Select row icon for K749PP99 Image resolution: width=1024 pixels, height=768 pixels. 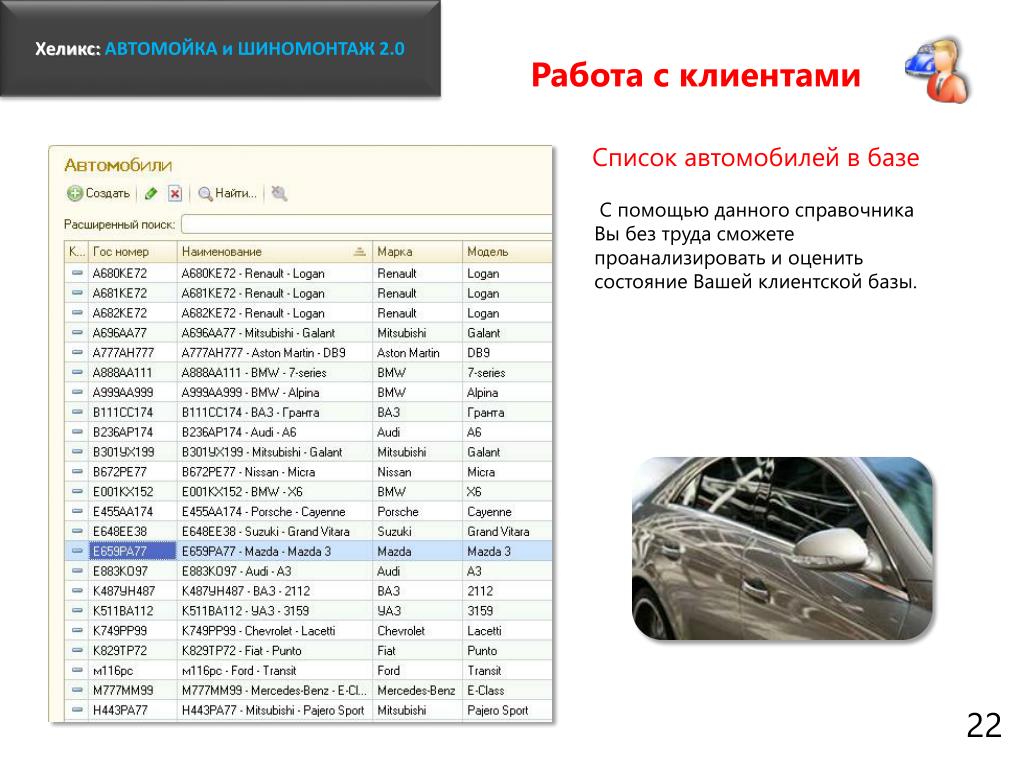point(77,631)
